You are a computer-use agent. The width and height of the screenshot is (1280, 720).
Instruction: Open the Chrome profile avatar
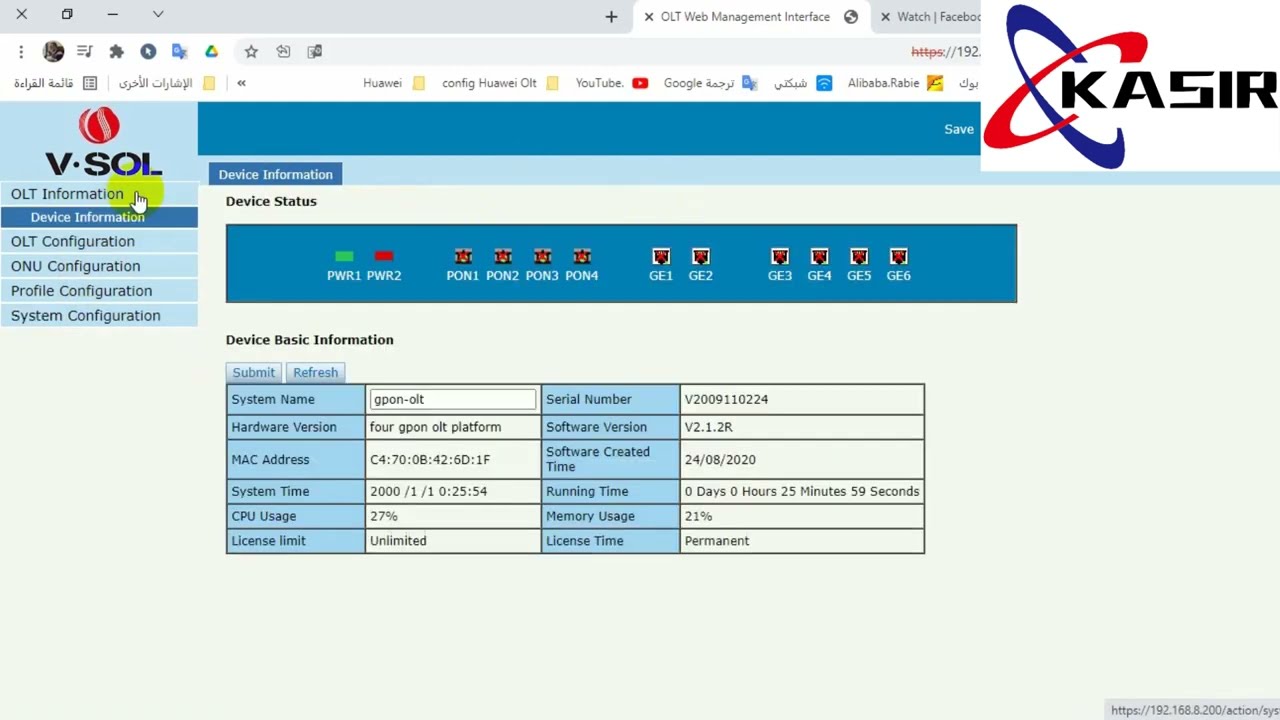(x=53, y=51)
